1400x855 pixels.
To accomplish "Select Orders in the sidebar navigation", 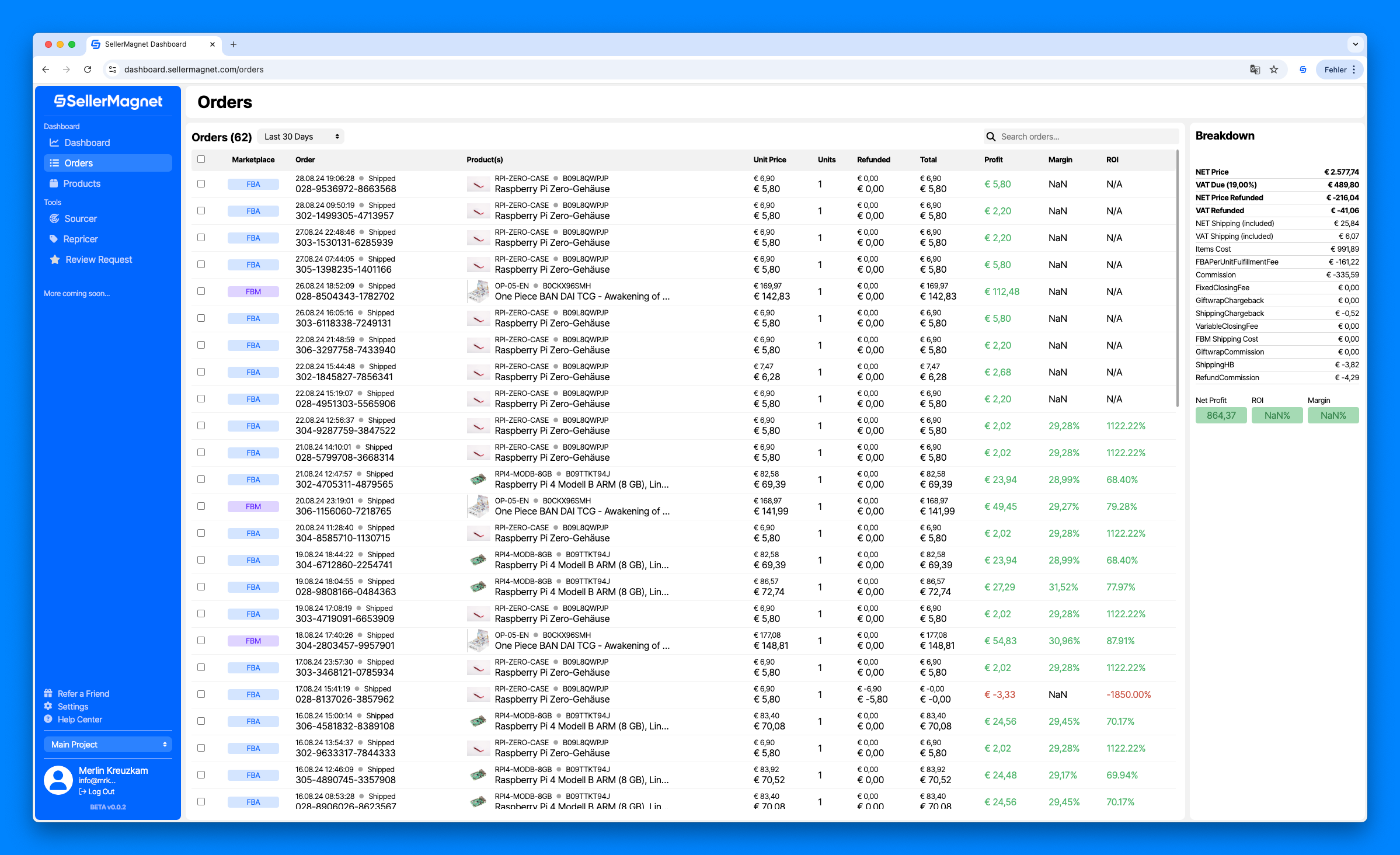I will click(78, 163).
